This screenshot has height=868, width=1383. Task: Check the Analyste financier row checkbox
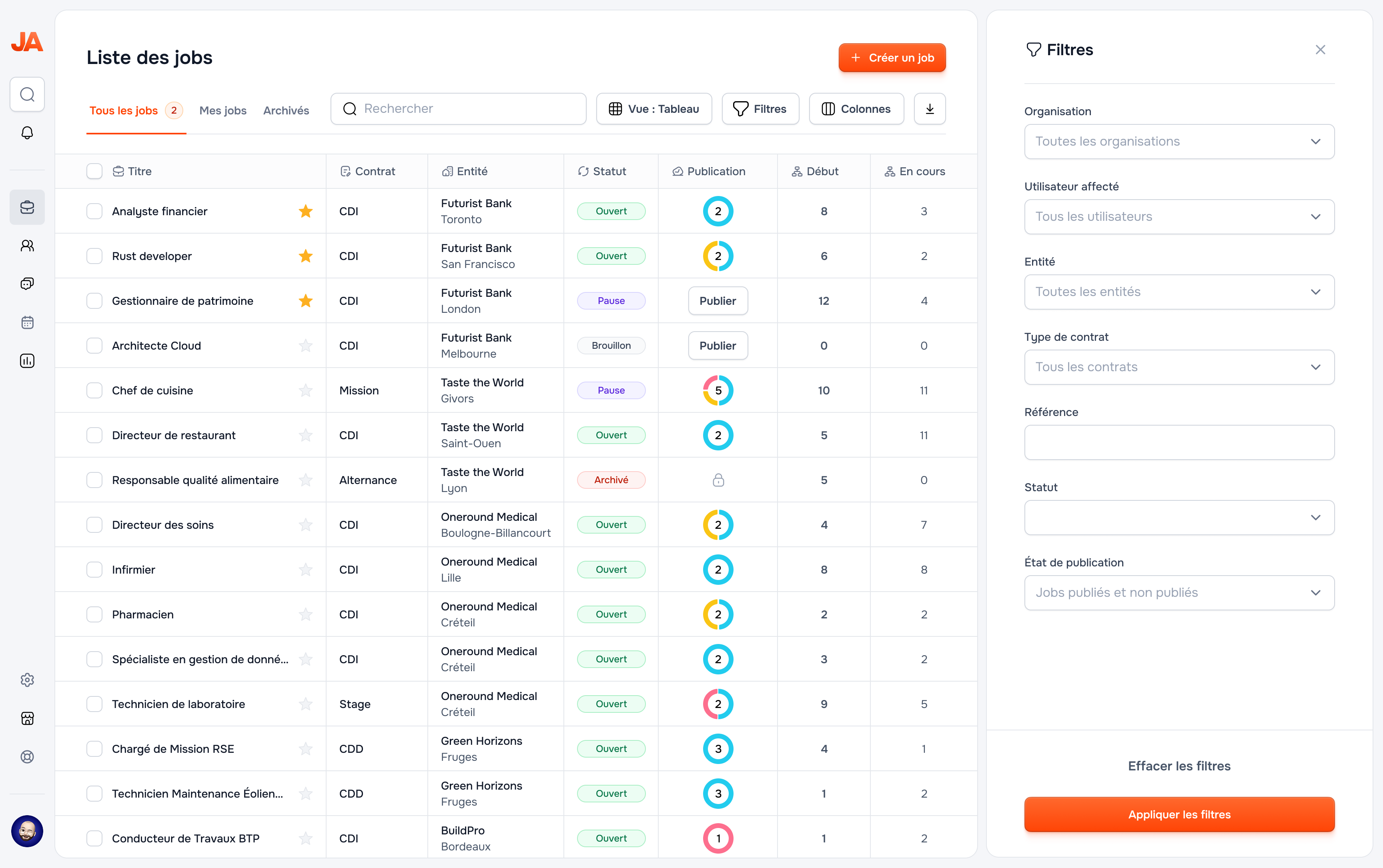[x=94, y=211]
